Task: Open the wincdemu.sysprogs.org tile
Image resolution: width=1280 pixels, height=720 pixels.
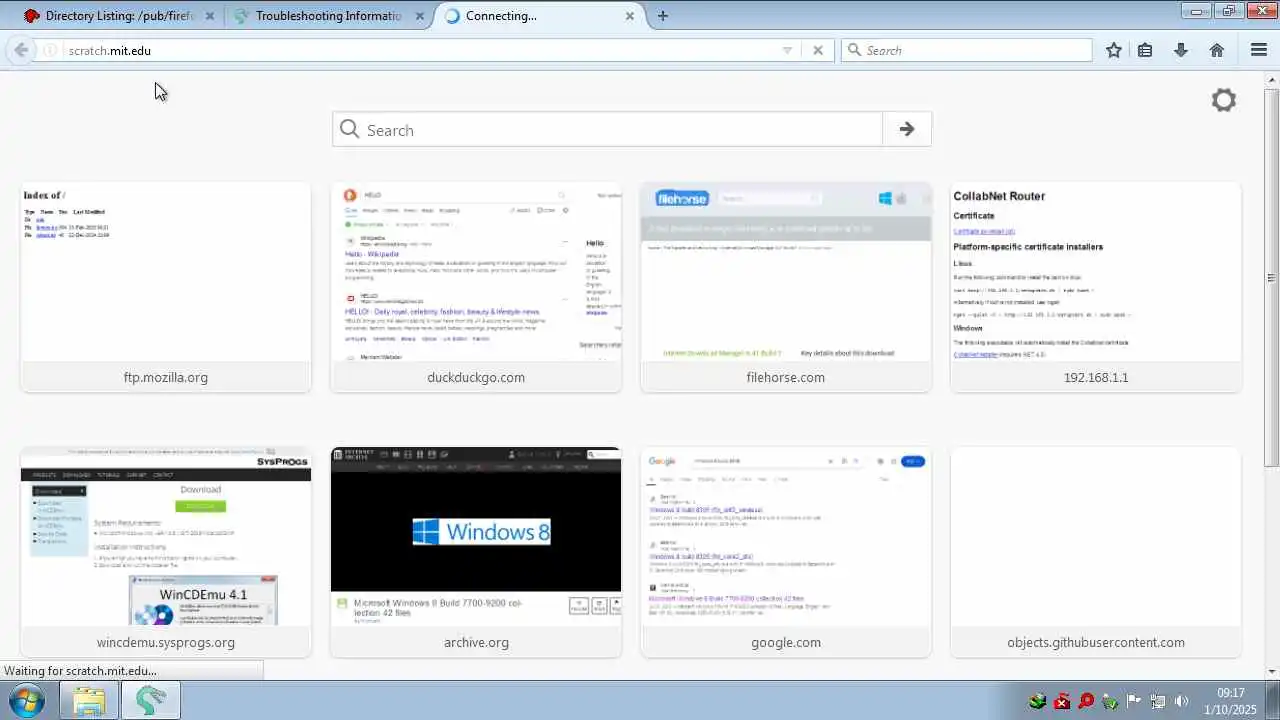Action: click(x=166, y=552)
